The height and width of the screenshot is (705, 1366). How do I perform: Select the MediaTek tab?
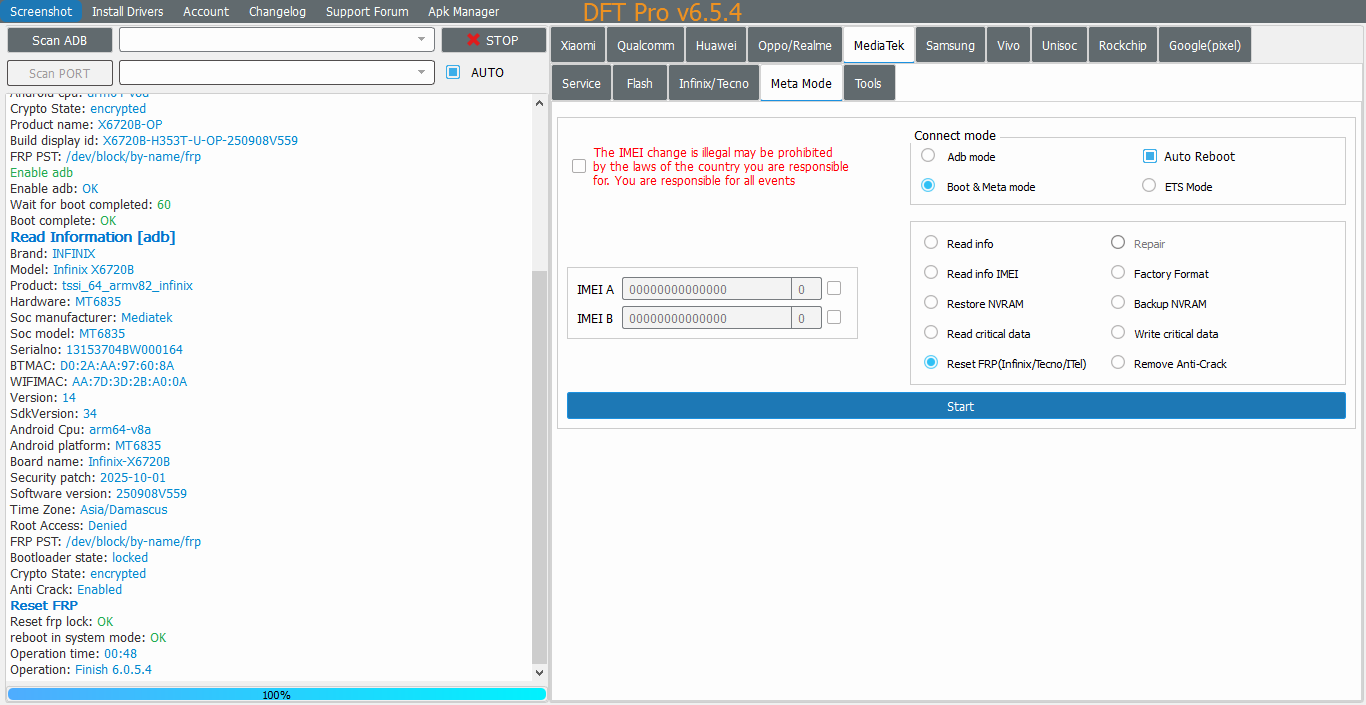click(879, 45)
